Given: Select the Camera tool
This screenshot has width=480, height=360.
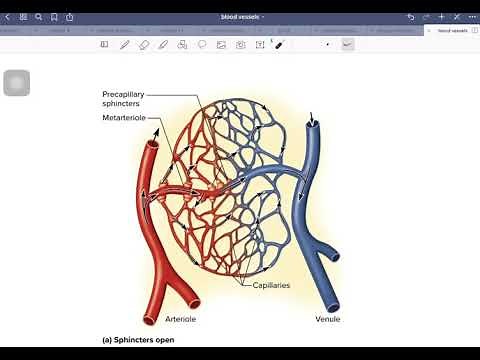Looking at the screenshot, I should (241, 45).
